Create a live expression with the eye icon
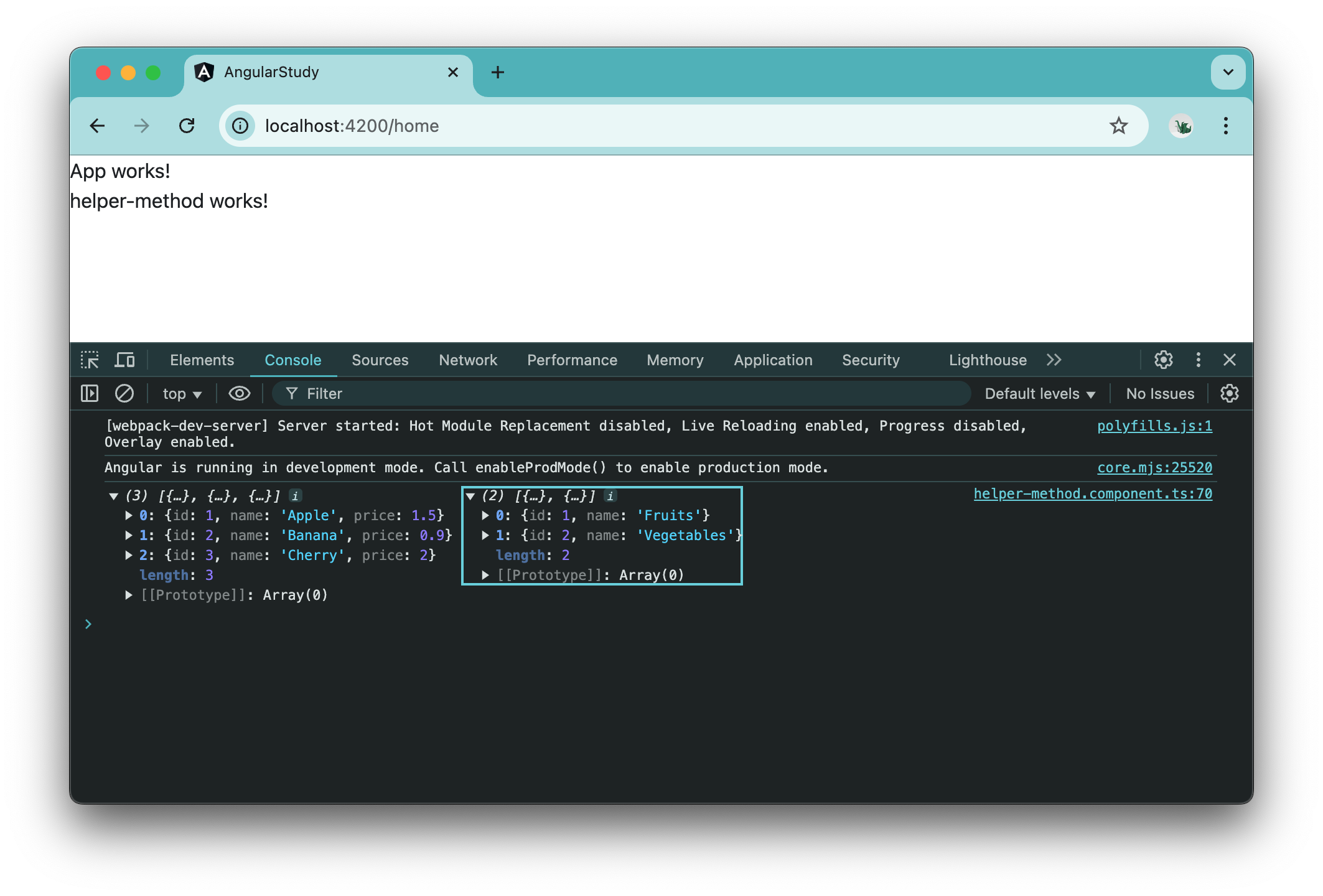The height and width of the screenshot is (896, 1323). 239,393
